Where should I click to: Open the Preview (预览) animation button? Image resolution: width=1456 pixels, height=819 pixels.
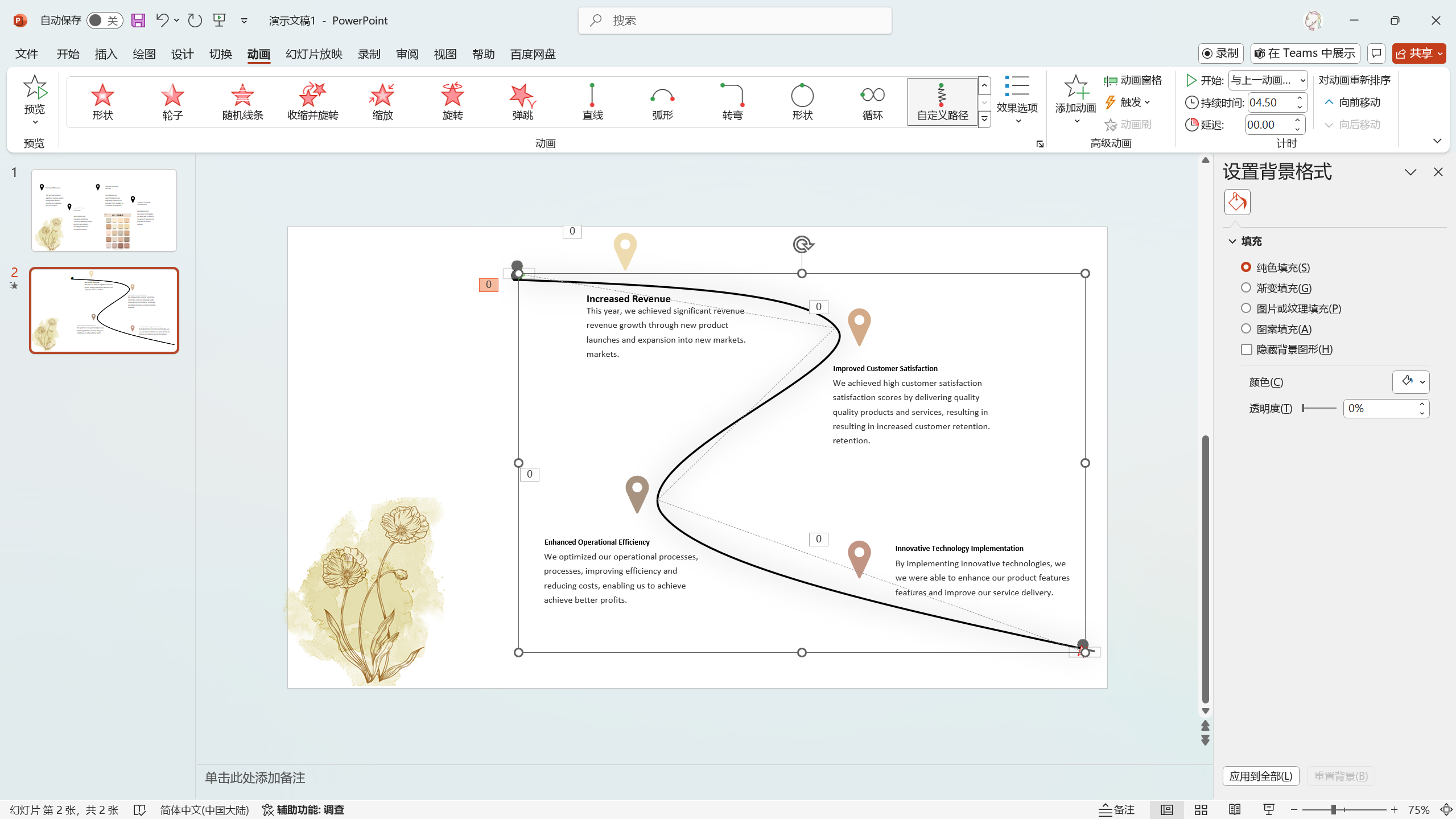[35, 100]
